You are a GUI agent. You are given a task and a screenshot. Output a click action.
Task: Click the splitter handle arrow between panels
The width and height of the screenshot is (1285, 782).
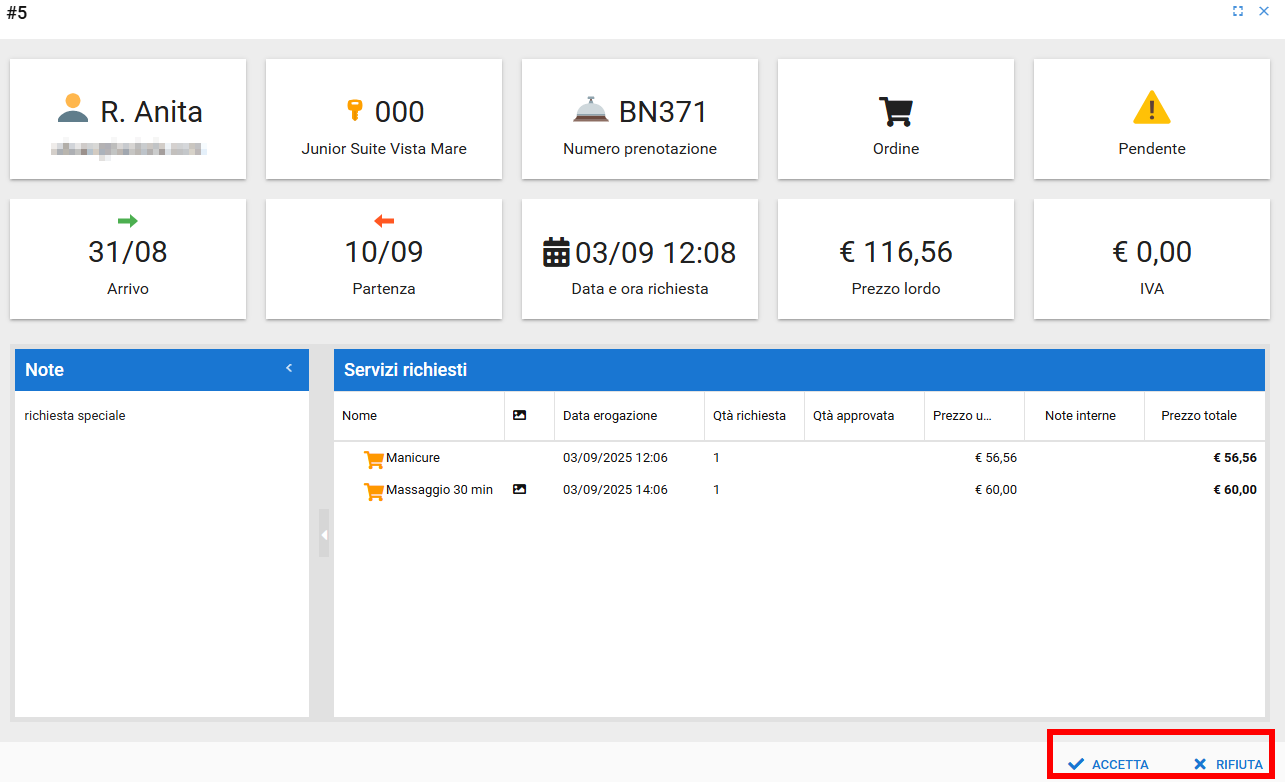pos(323,535)
